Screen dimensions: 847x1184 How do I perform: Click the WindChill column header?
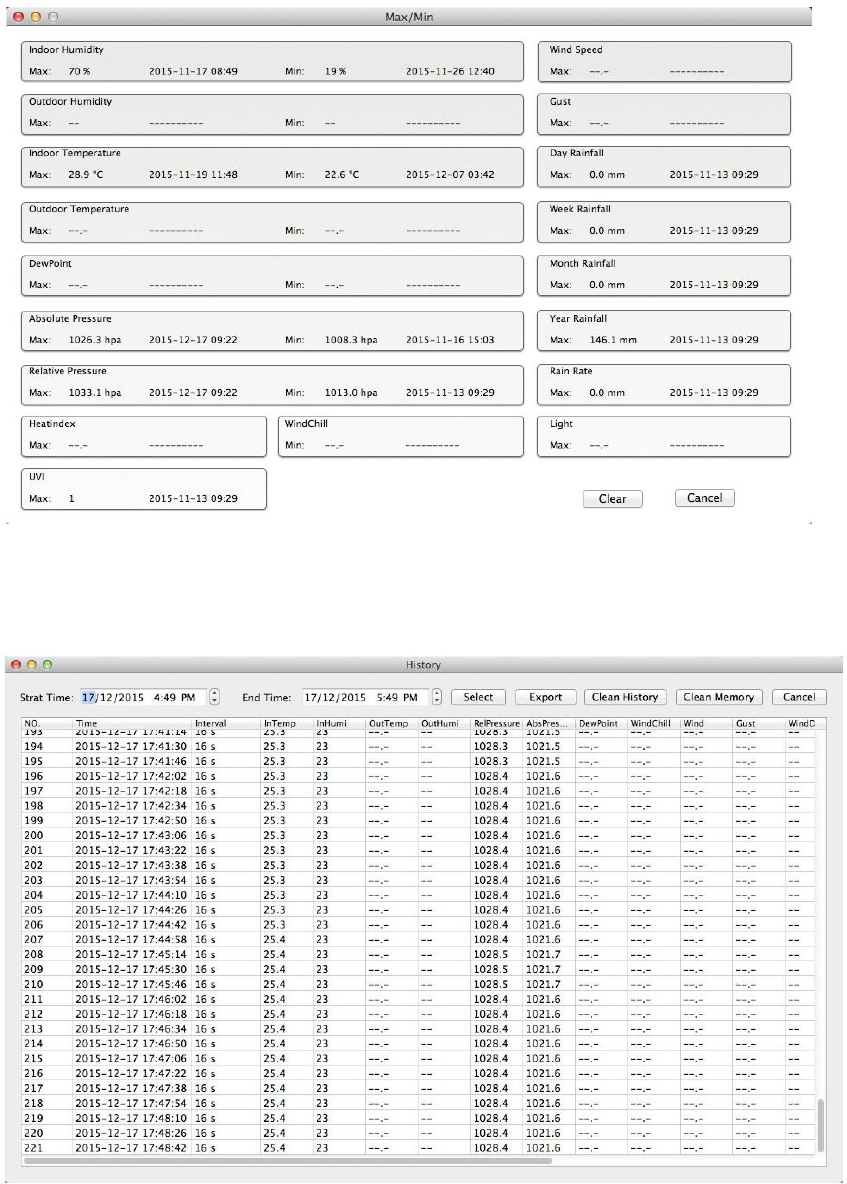coord(654,723)
